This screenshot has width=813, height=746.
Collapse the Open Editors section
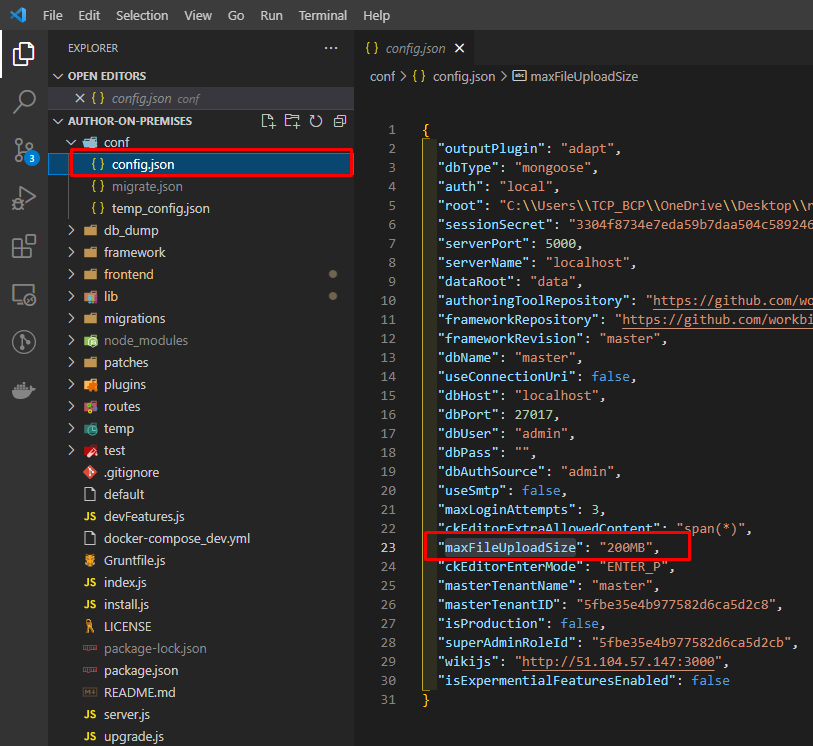pos(58,76)
